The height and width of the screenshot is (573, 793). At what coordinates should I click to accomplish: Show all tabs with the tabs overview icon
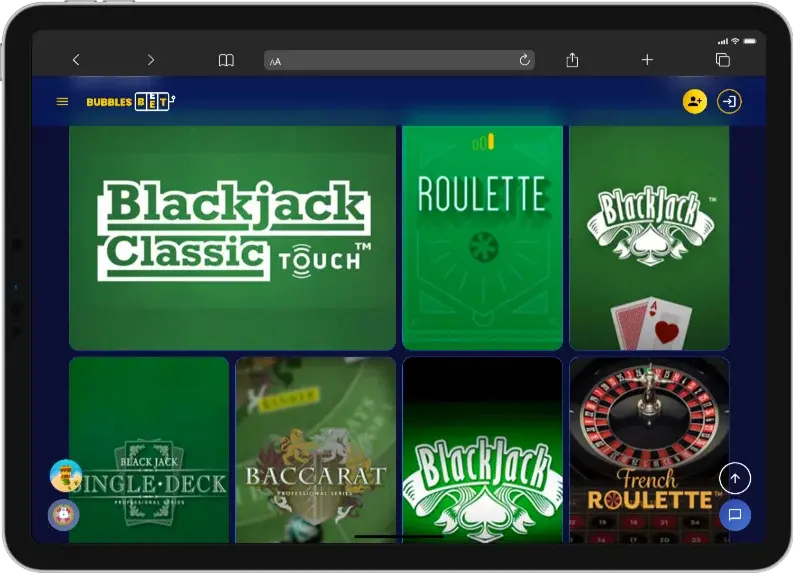(x=722, y=60)
